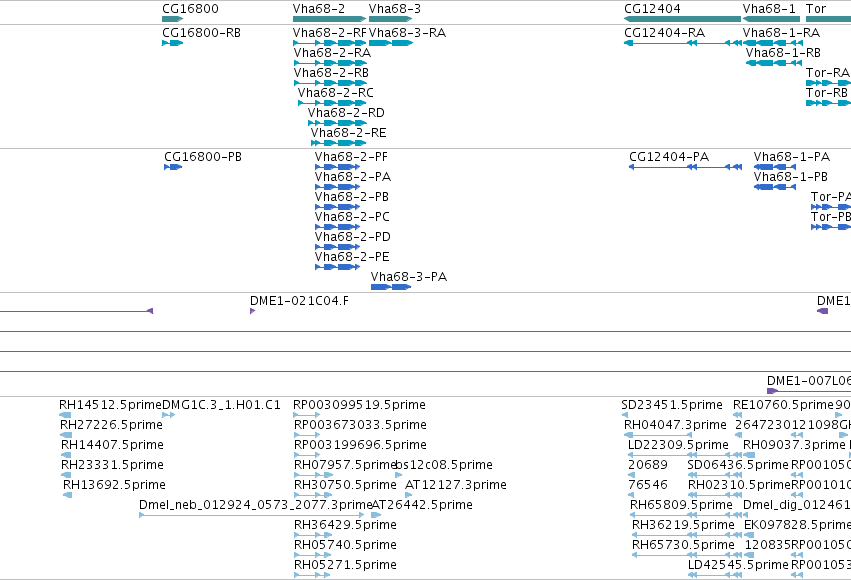Select EST SD23451.5prime
Screen dimensions: 851x580
click(672, 405)
